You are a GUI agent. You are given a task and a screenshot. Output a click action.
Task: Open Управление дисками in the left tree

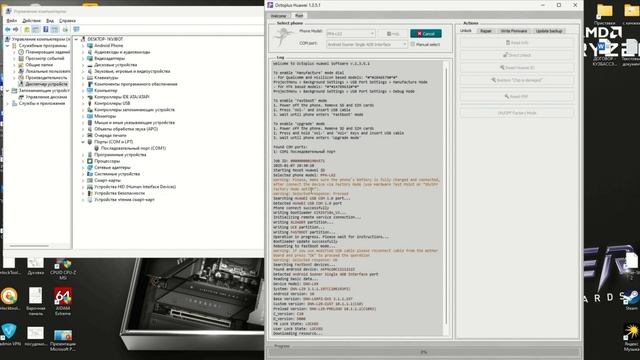pyautogui.click(x=46, y=97)
